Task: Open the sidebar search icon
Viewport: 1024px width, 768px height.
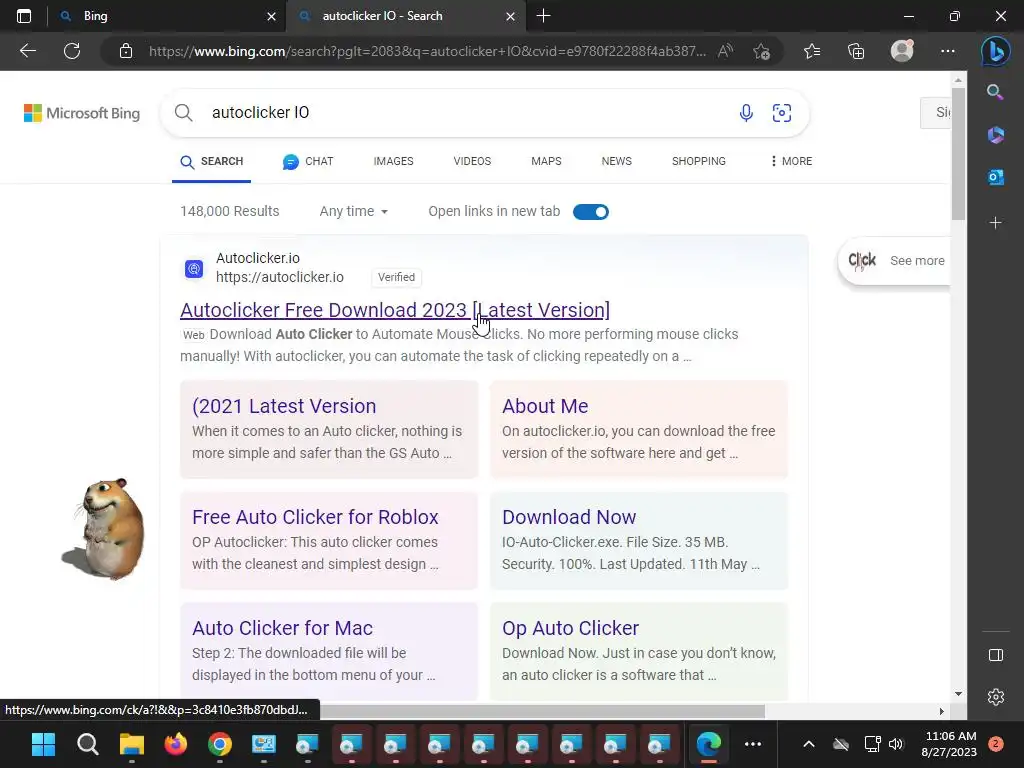Action: pos(995,92)
